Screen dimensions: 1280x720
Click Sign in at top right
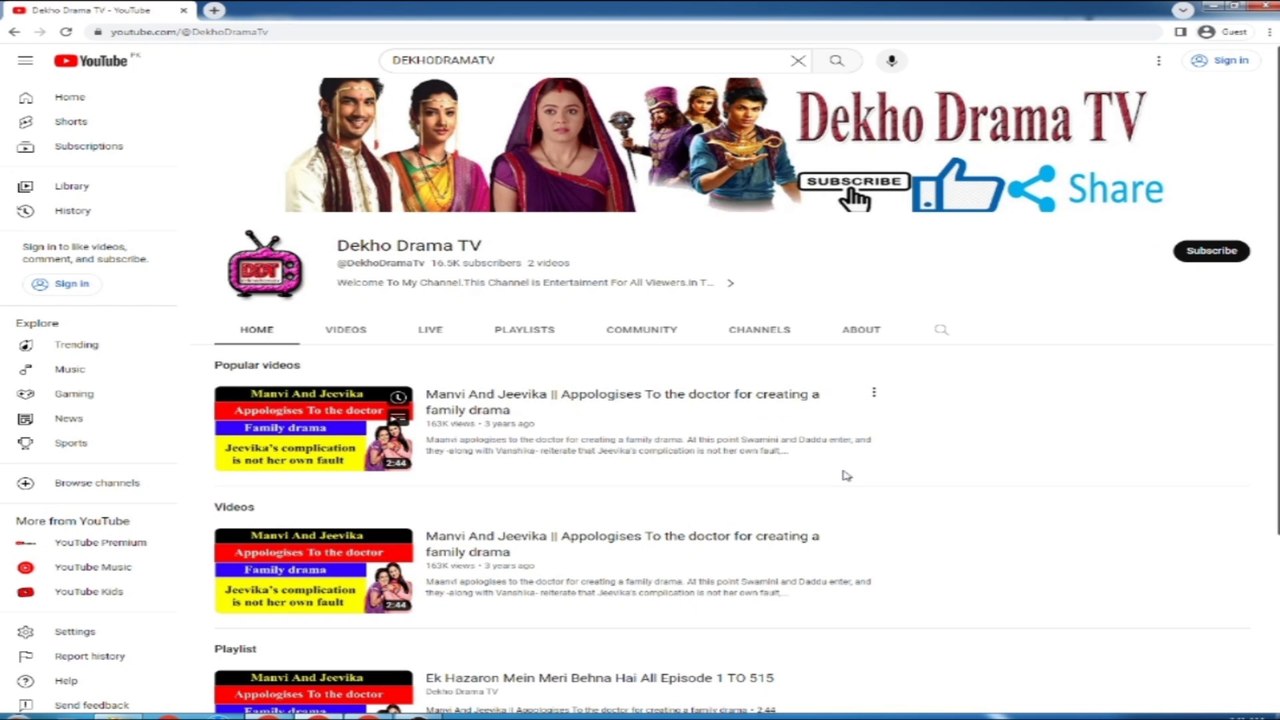(x=1220, y=61)
